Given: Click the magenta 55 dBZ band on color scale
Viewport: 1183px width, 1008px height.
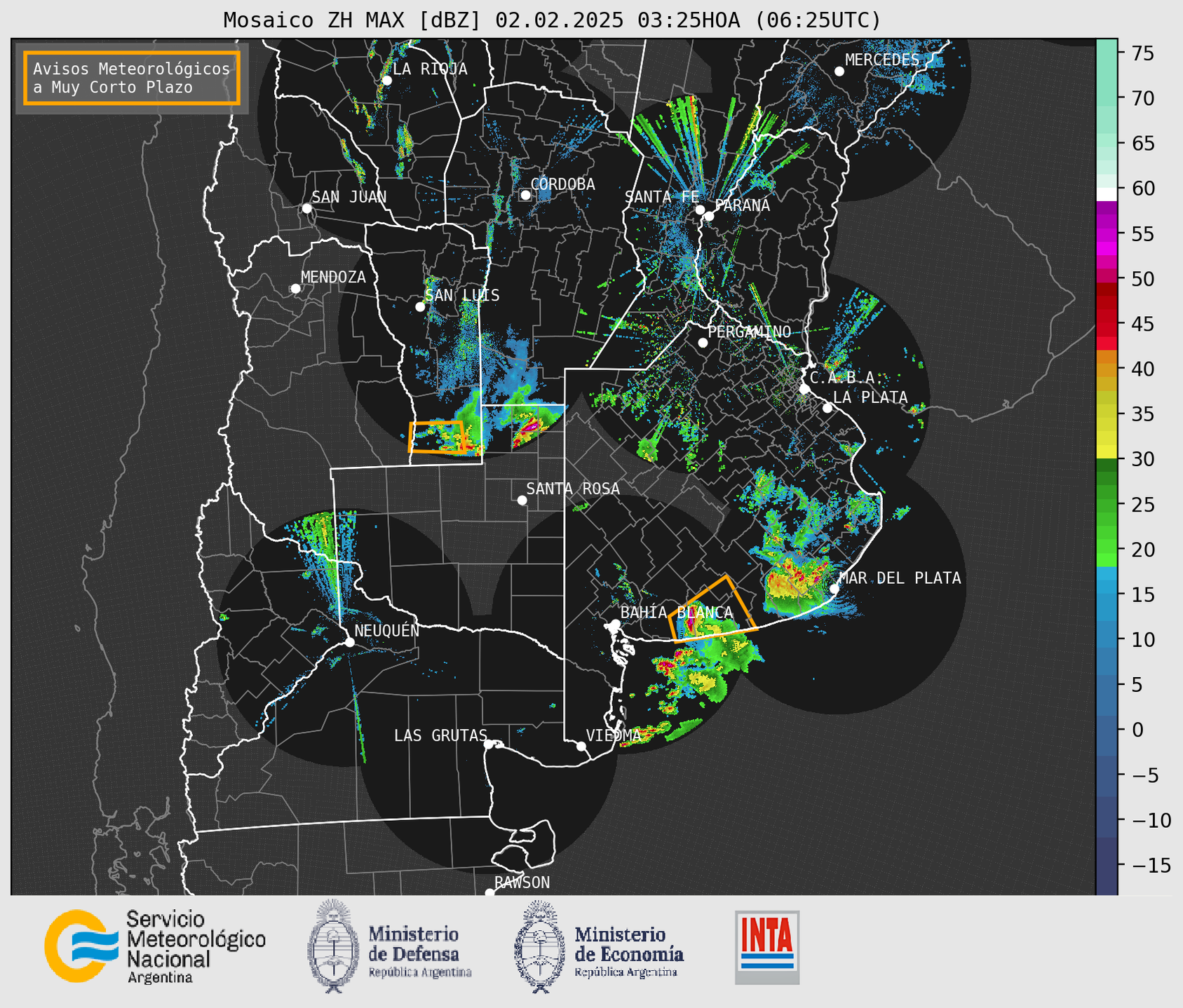Looking at the screenshot, I should (x=1107, y=233).
